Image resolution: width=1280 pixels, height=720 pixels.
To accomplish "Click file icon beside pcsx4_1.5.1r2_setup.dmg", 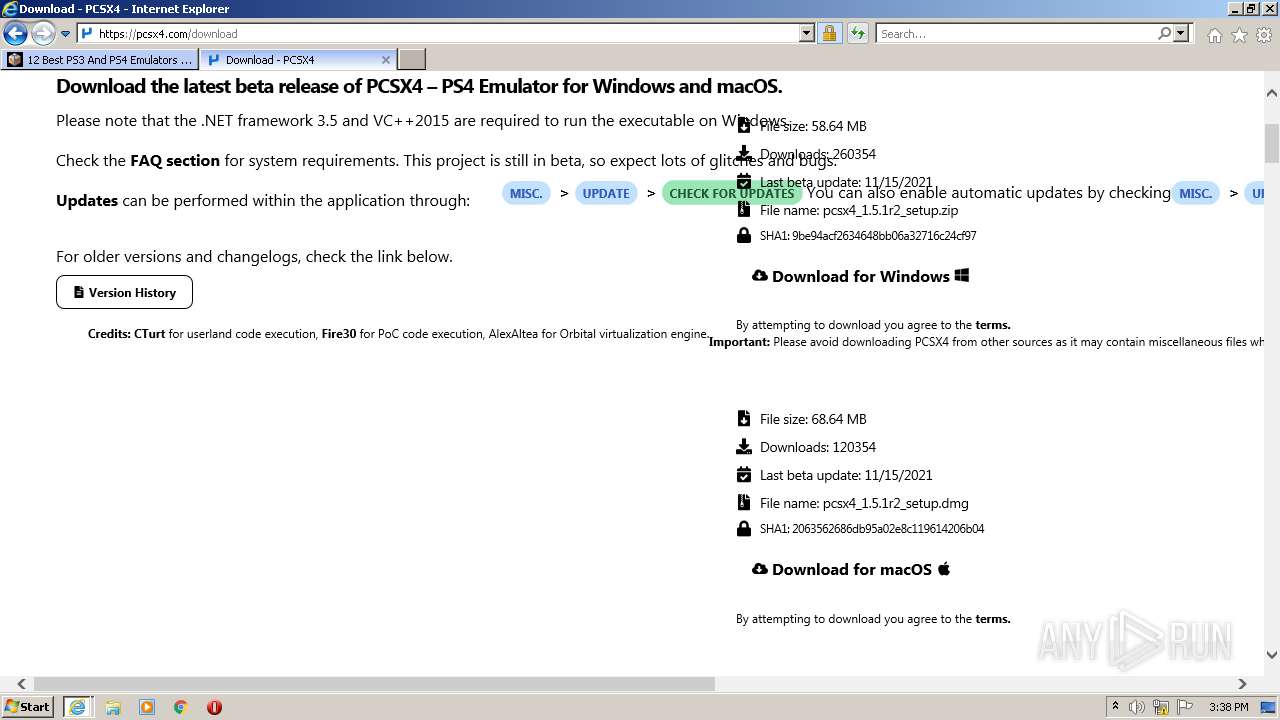I will [x=743, y=502].
